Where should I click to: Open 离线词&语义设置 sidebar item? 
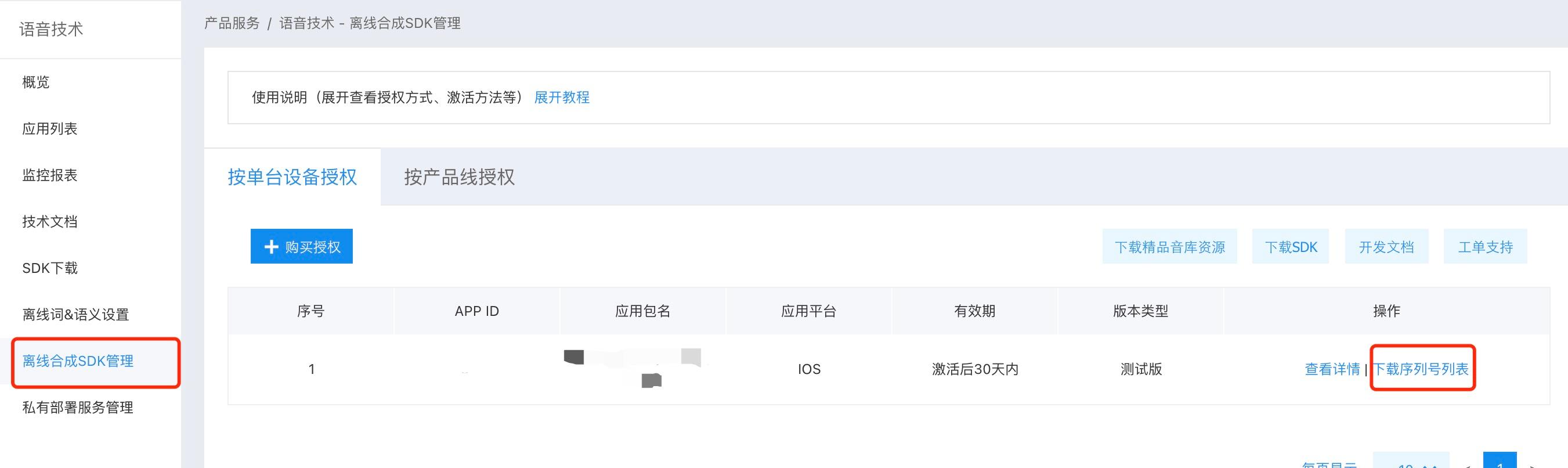click(x=75, y=315)
